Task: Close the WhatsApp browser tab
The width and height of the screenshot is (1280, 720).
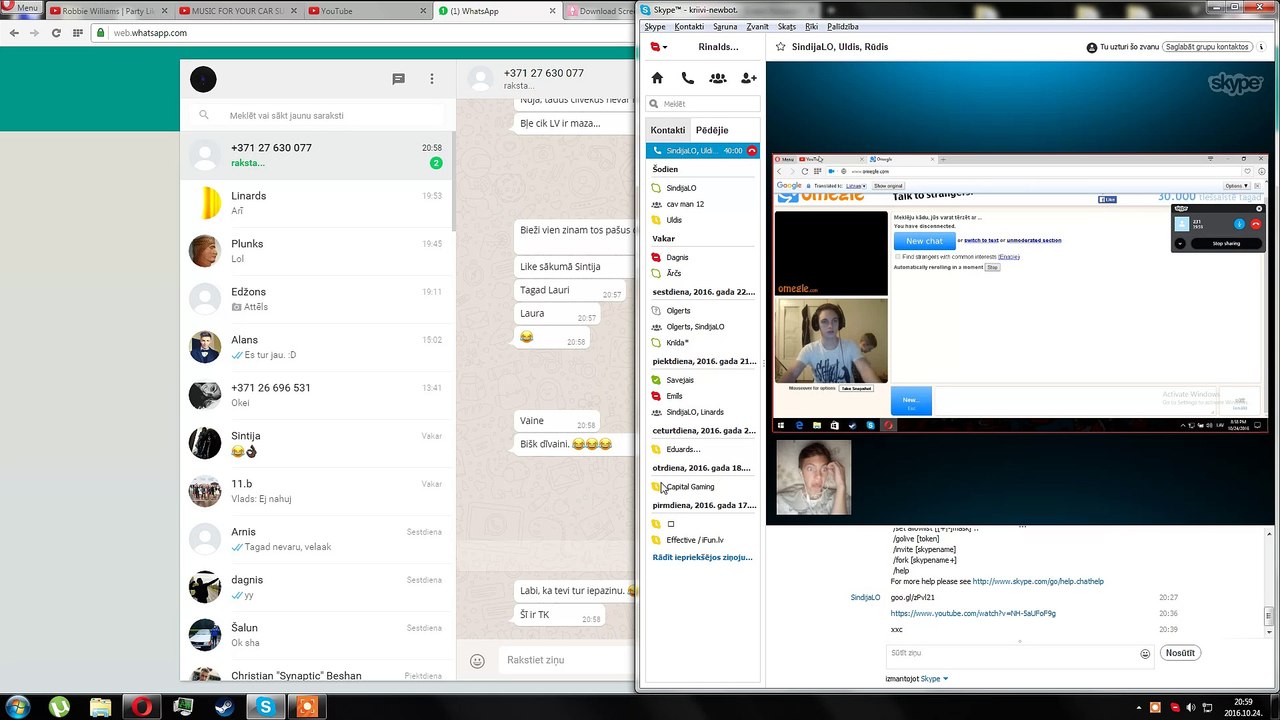Action: click(x=553, y=11)
